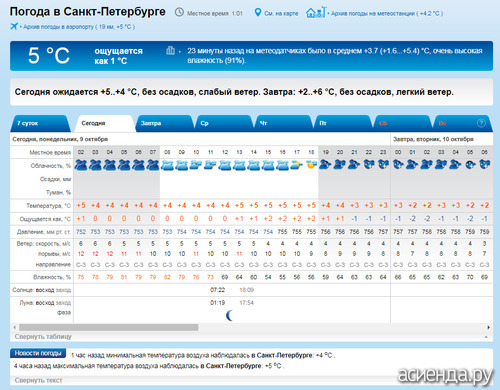Click 'Сегодня, понедельник, 9 октября' header
This screenshot has height=390, width=500.
point(60,139)
